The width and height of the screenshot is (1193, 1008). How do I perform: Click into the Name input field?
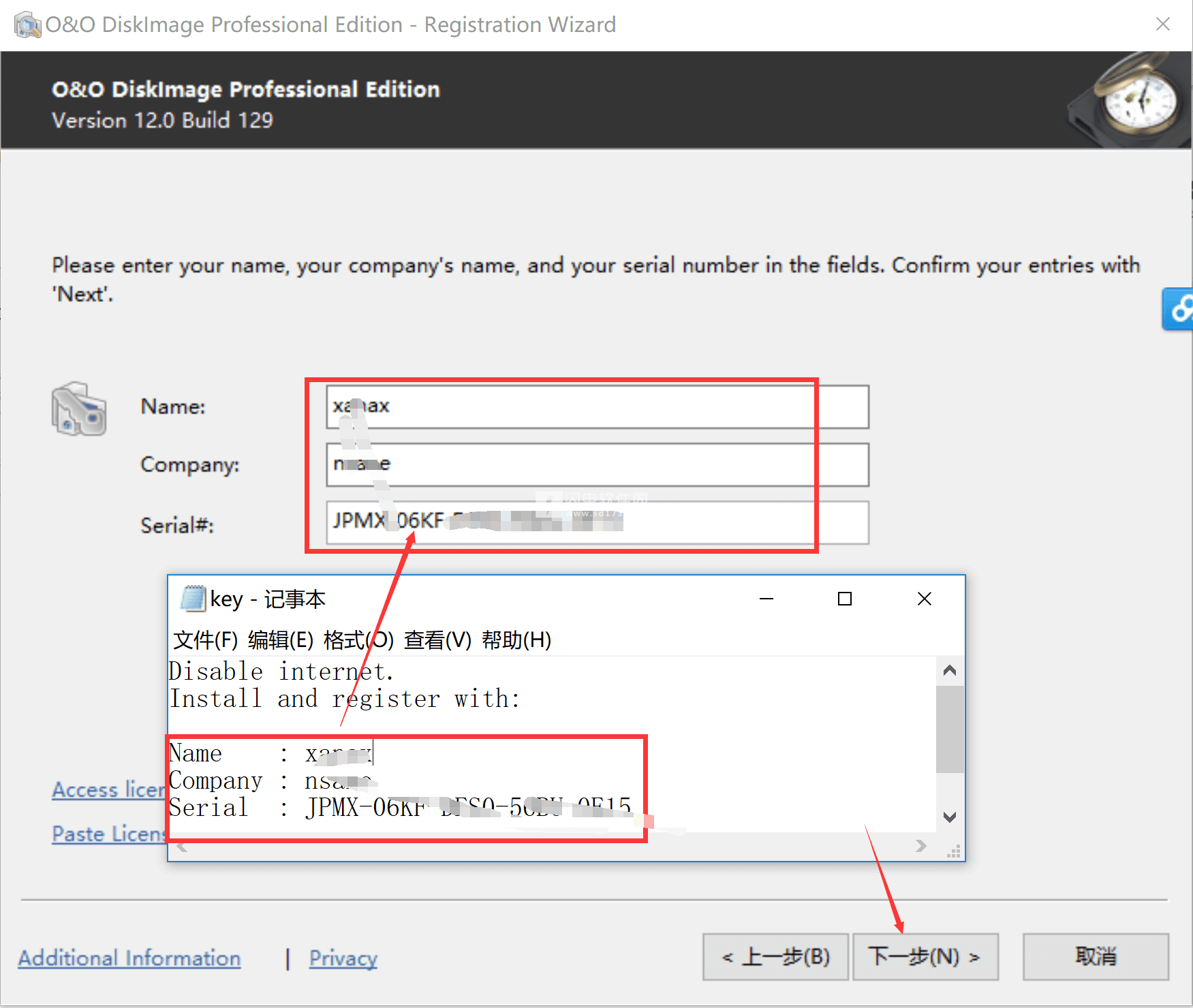coord(598,407)
